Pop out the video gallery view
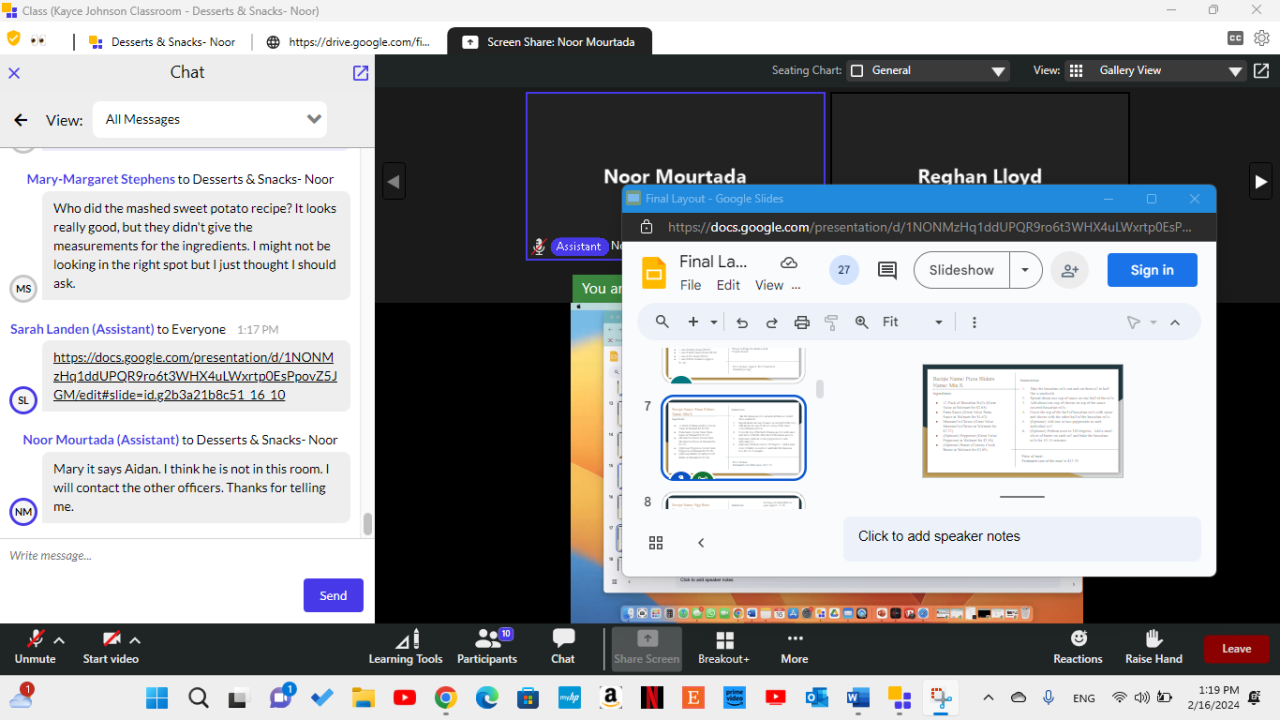The width and height of the screenshot is (1280, 720). 1262,71
